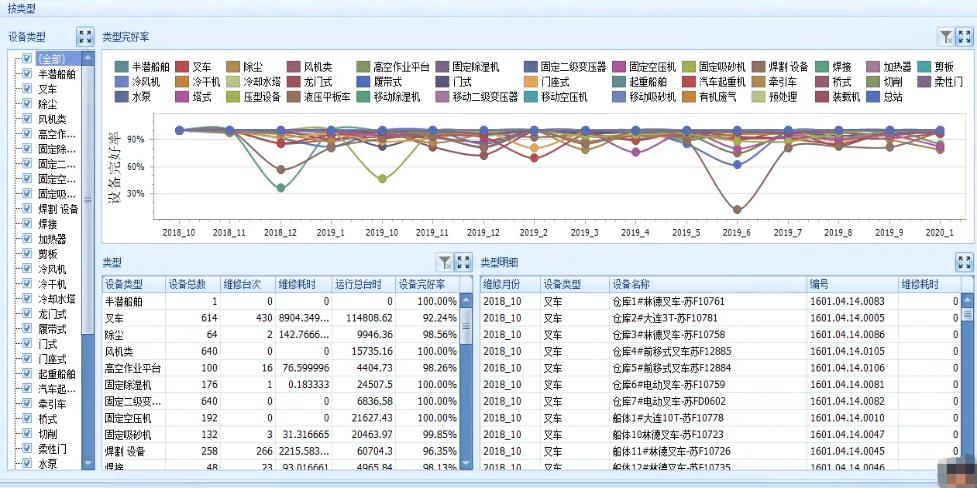Maximize the 类型明细 detail panel

point(964,262)
